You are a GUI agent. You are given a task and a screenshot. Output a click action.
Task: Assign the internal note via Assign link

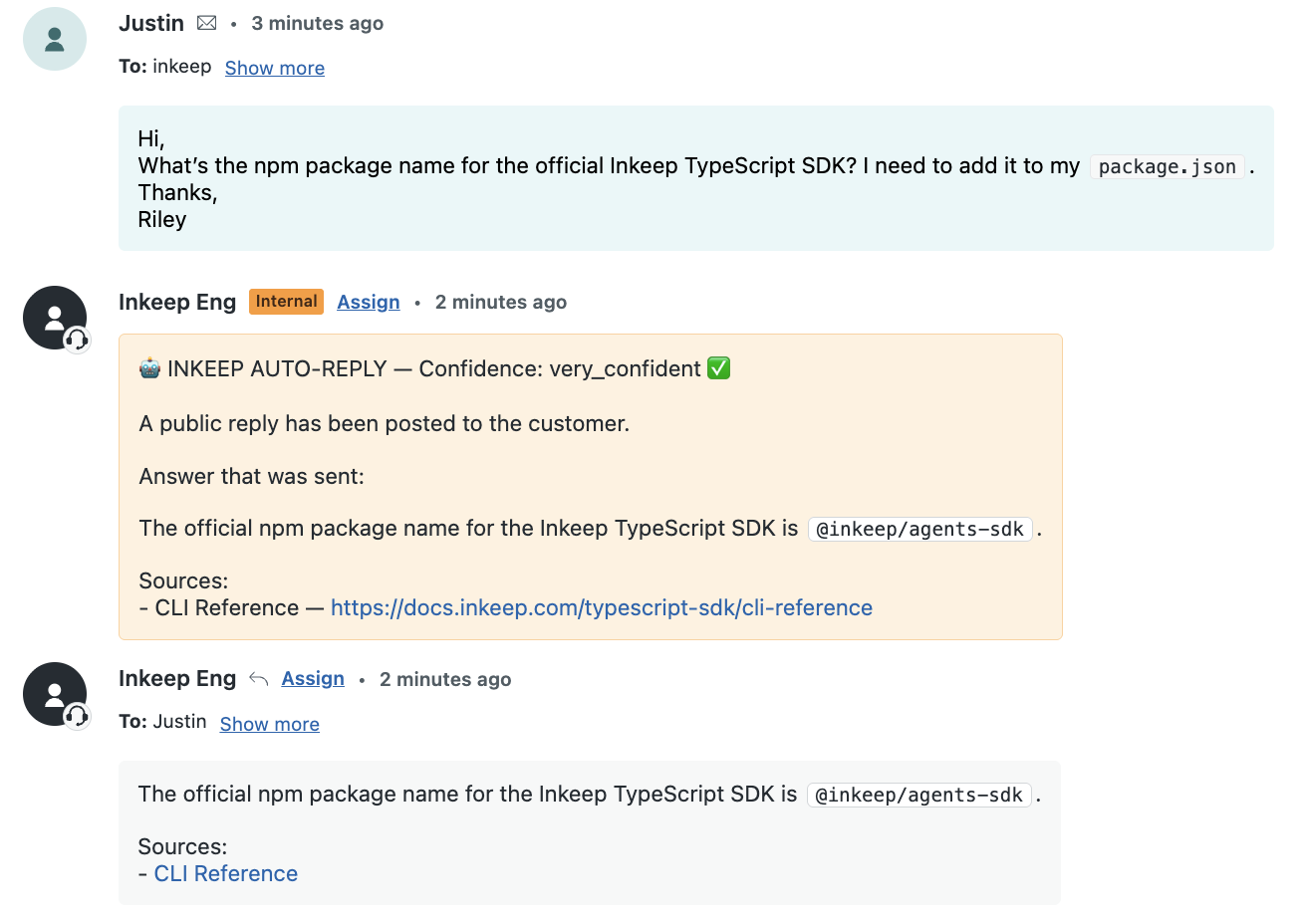[x=369, y=302]
